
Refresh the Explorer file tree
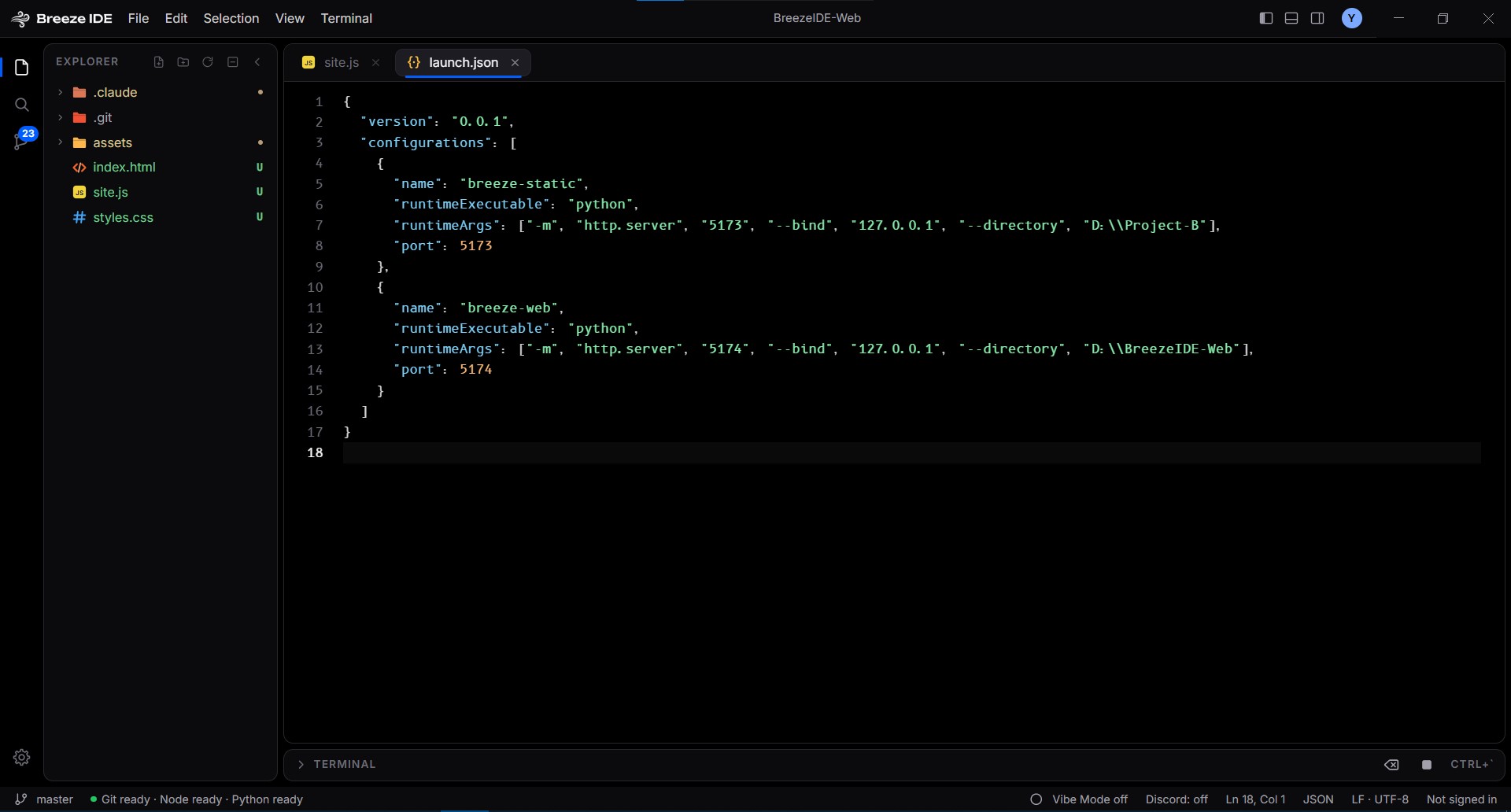tap(208, 62)
